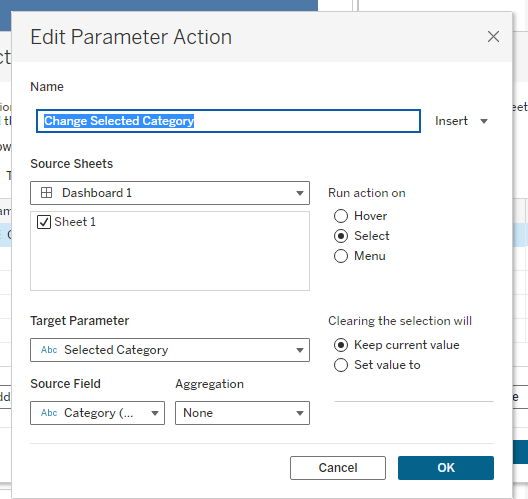The height and width of the screenshot is (499, 528).
Task: Close the Edit Parameter Action dialog
Action: pos(493,36)
